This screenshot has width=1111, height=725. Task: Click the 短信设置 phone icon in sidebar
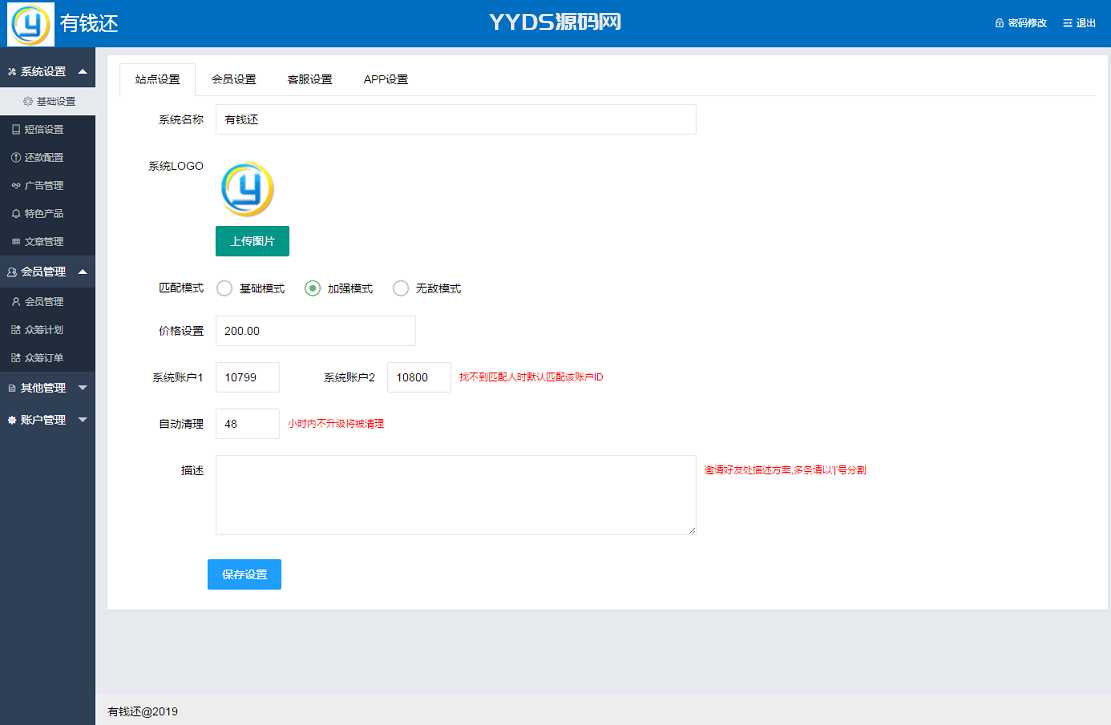click(15, 129)
